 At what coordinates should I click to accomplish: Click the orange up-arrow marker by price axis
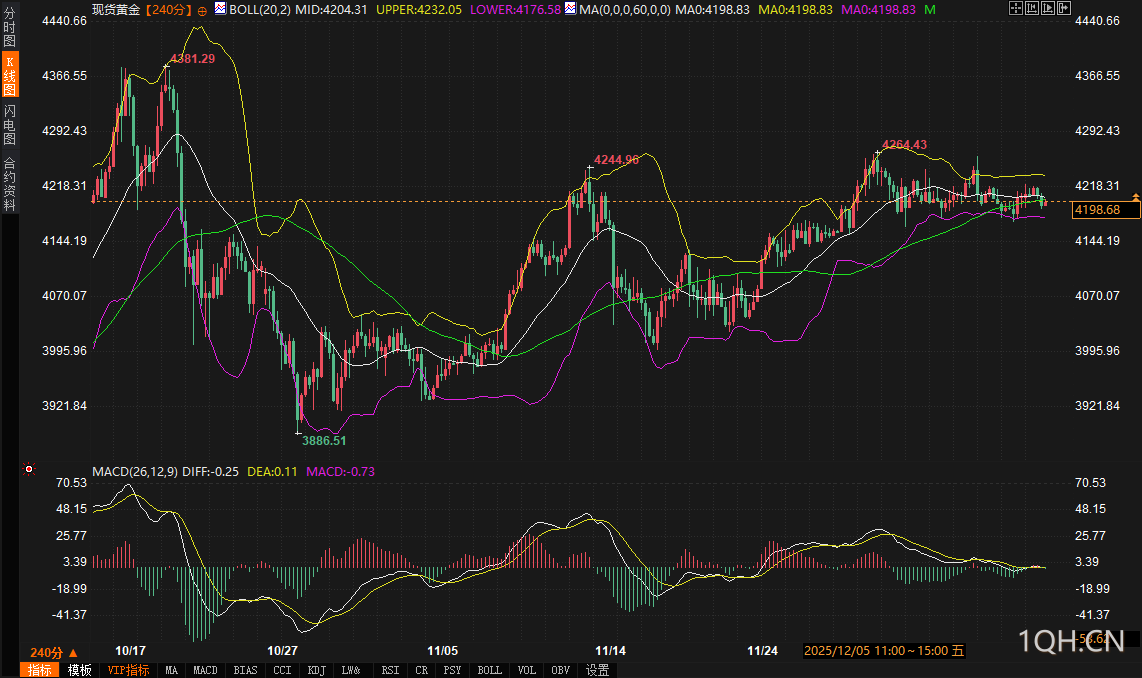click(x=1136, y=196)
